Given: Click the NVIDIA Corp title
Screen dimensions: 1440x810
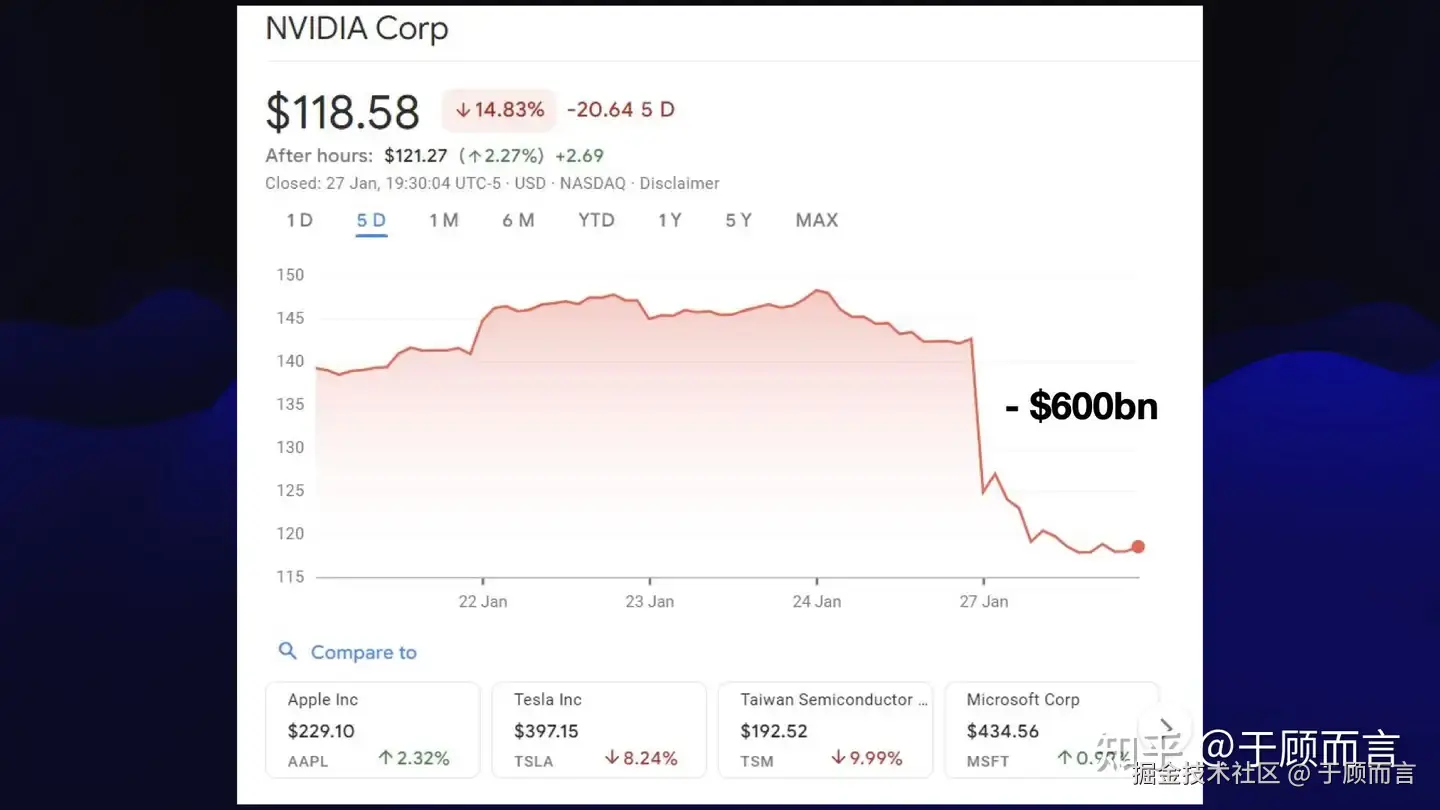Looking at the screenshot, I should (x=357, y=29).
